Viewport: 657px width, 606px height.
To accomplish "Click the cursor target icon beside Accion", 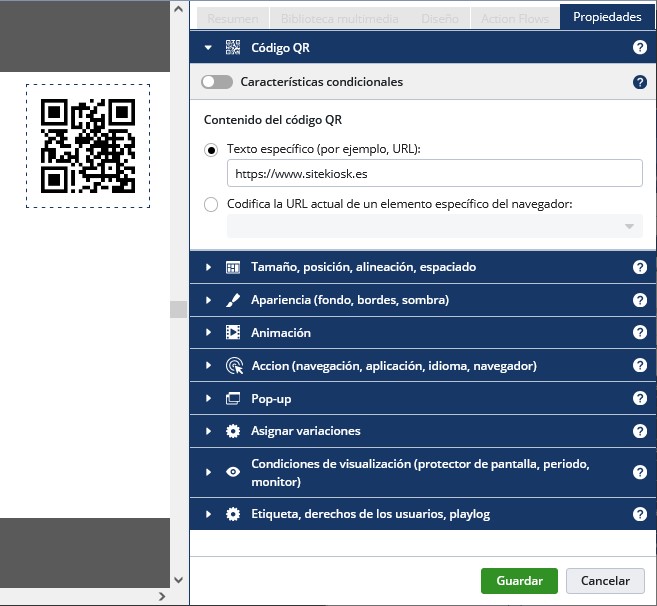I will coord(233,366).
